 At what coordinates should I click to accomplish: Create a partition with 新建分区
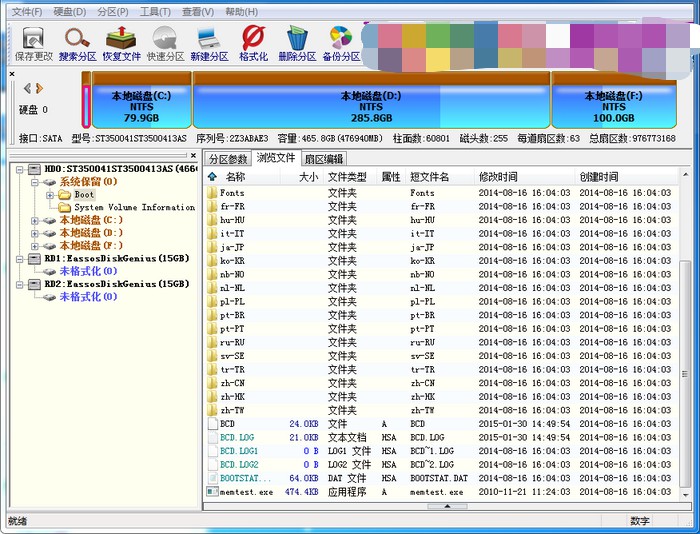point(210,44)
